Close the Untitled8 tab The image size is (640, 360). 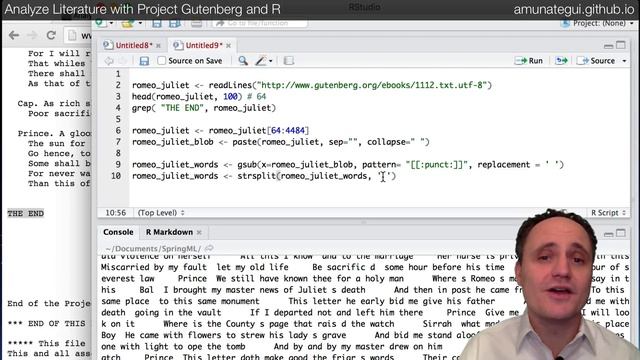158,46
